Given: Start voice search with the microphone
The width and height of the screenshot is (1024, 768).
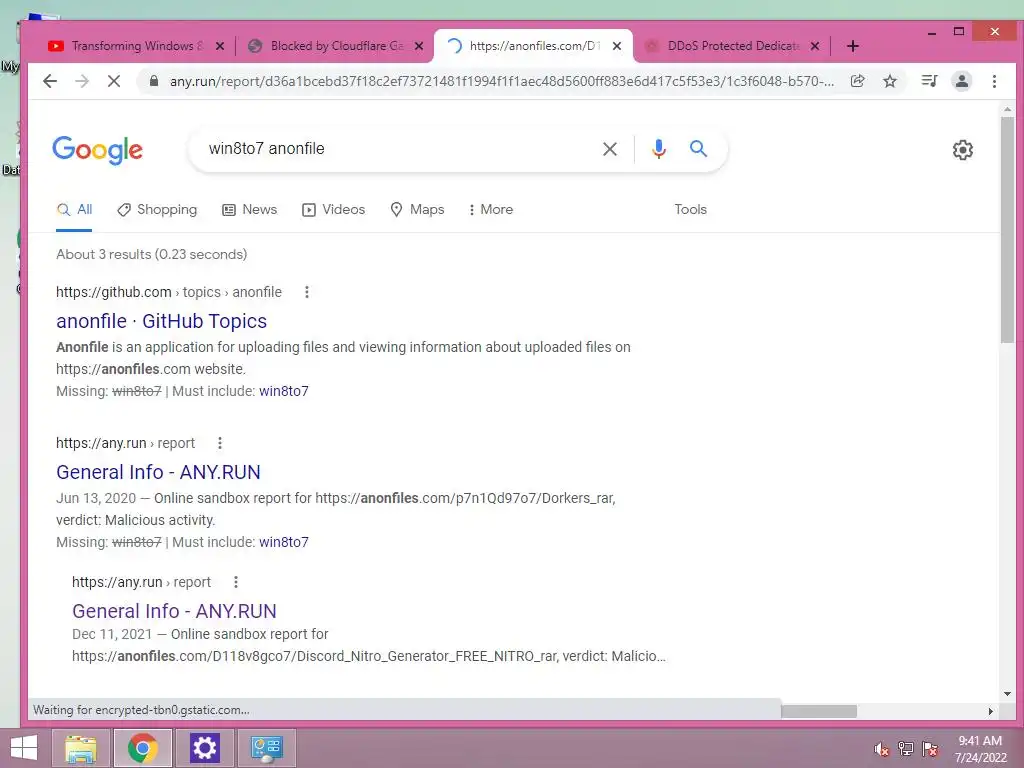Looking at the screenshot, I should (659, 149).
